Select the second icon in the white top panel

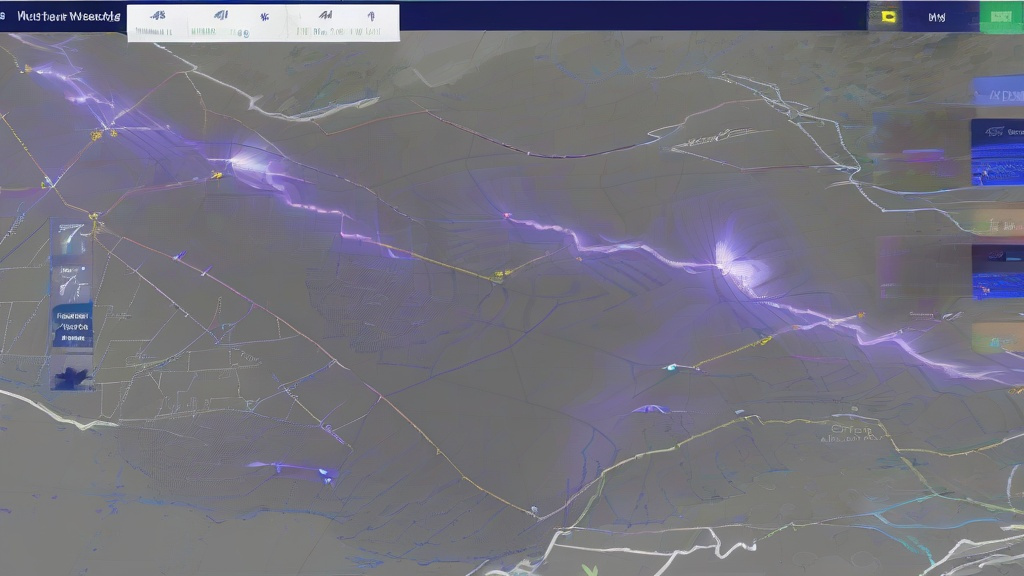tap(221, 14)
